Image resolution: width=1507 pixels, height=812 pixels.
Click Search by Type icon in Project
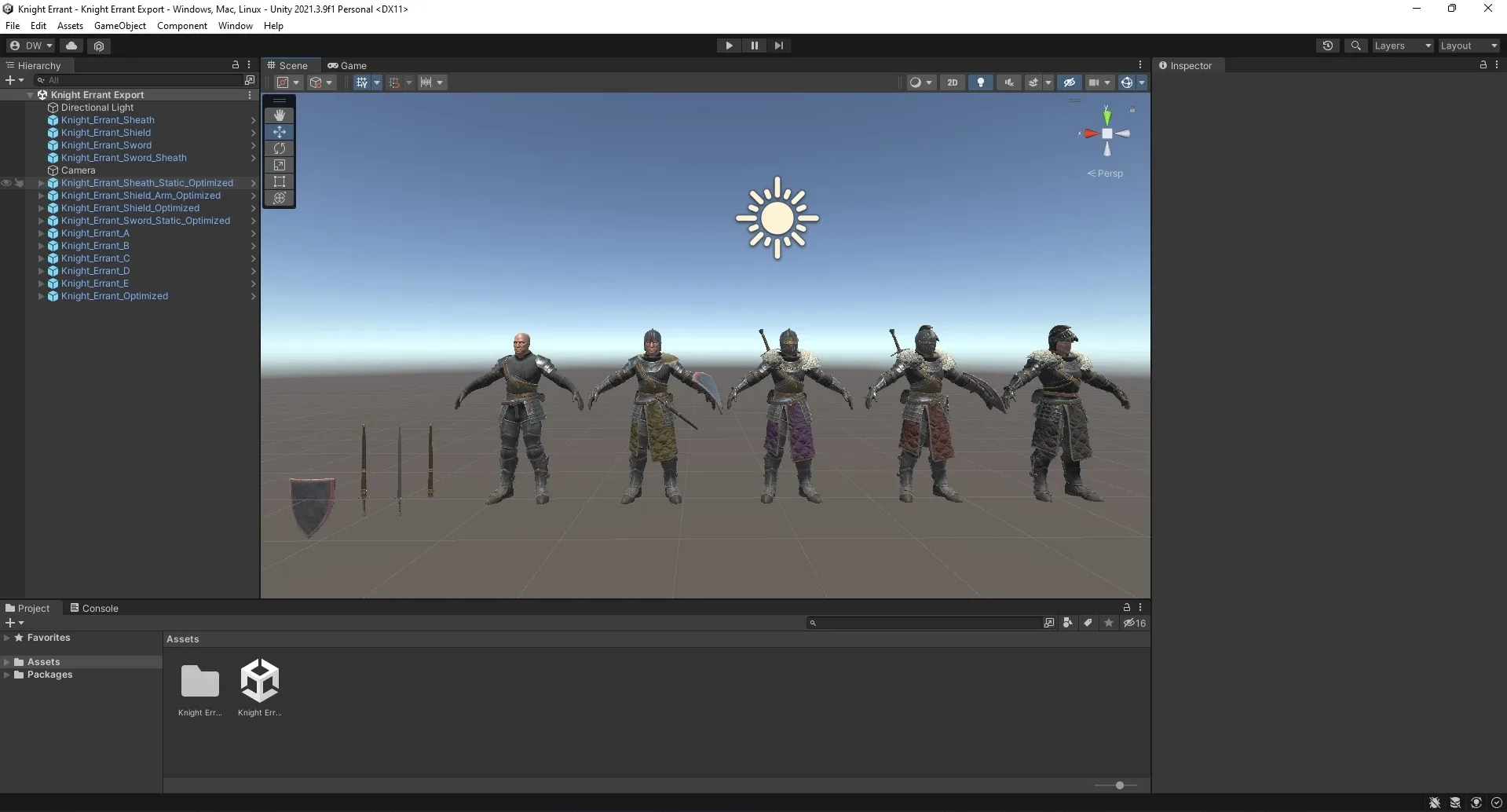point(1068,623)
